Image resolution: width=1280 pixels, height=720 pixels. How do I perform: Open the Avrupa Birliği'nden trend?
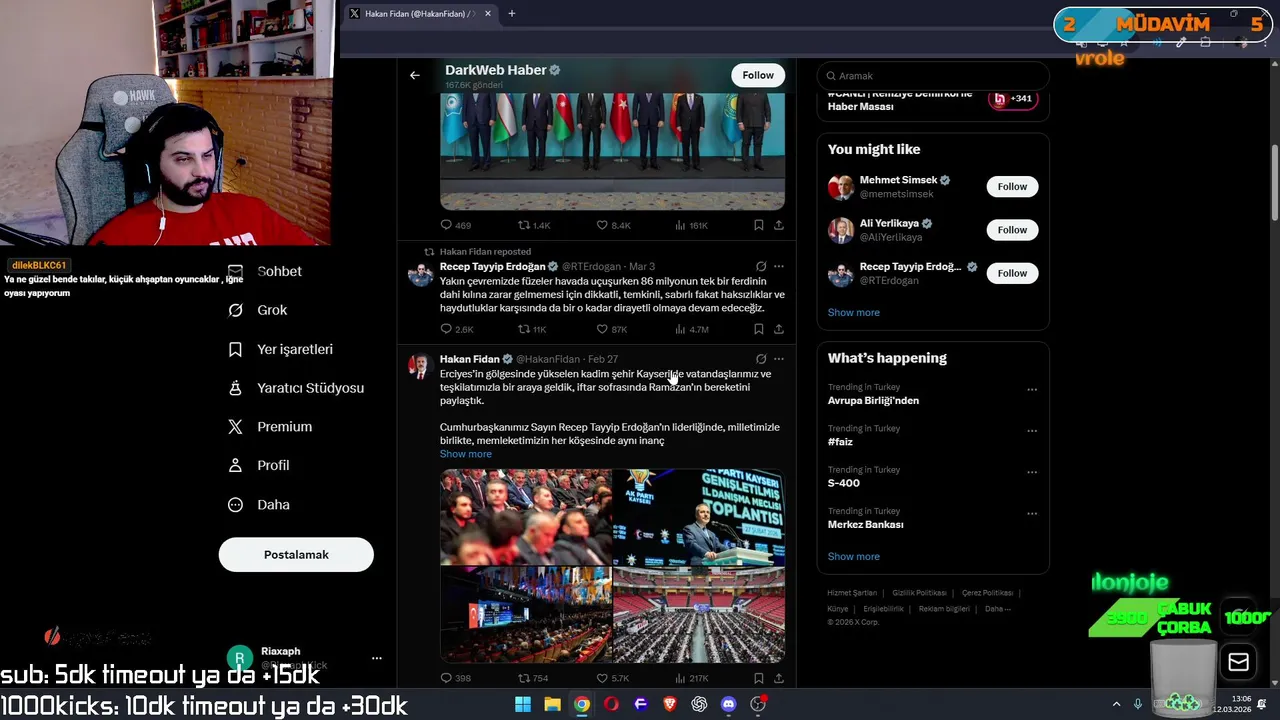(x=873, y=401)
